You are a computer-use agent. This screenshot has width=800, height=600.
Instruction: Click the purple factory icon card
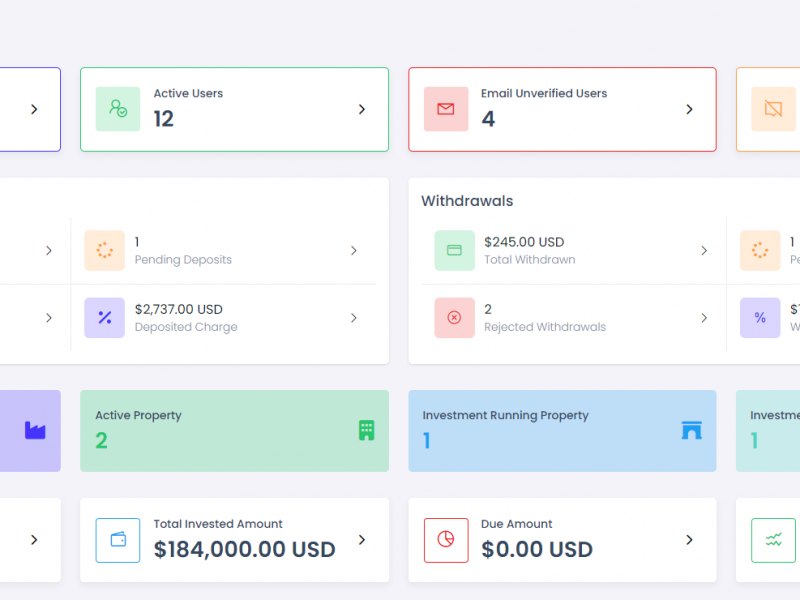(x=35, y=431)
